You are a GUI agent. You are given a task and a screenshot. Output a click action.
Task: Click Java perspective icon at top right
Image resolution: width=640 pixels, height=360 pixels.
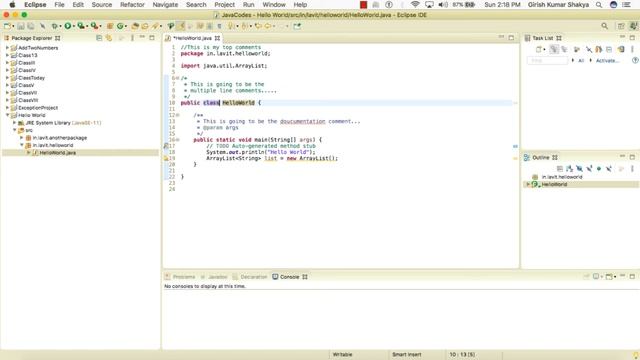click(633, 26)
